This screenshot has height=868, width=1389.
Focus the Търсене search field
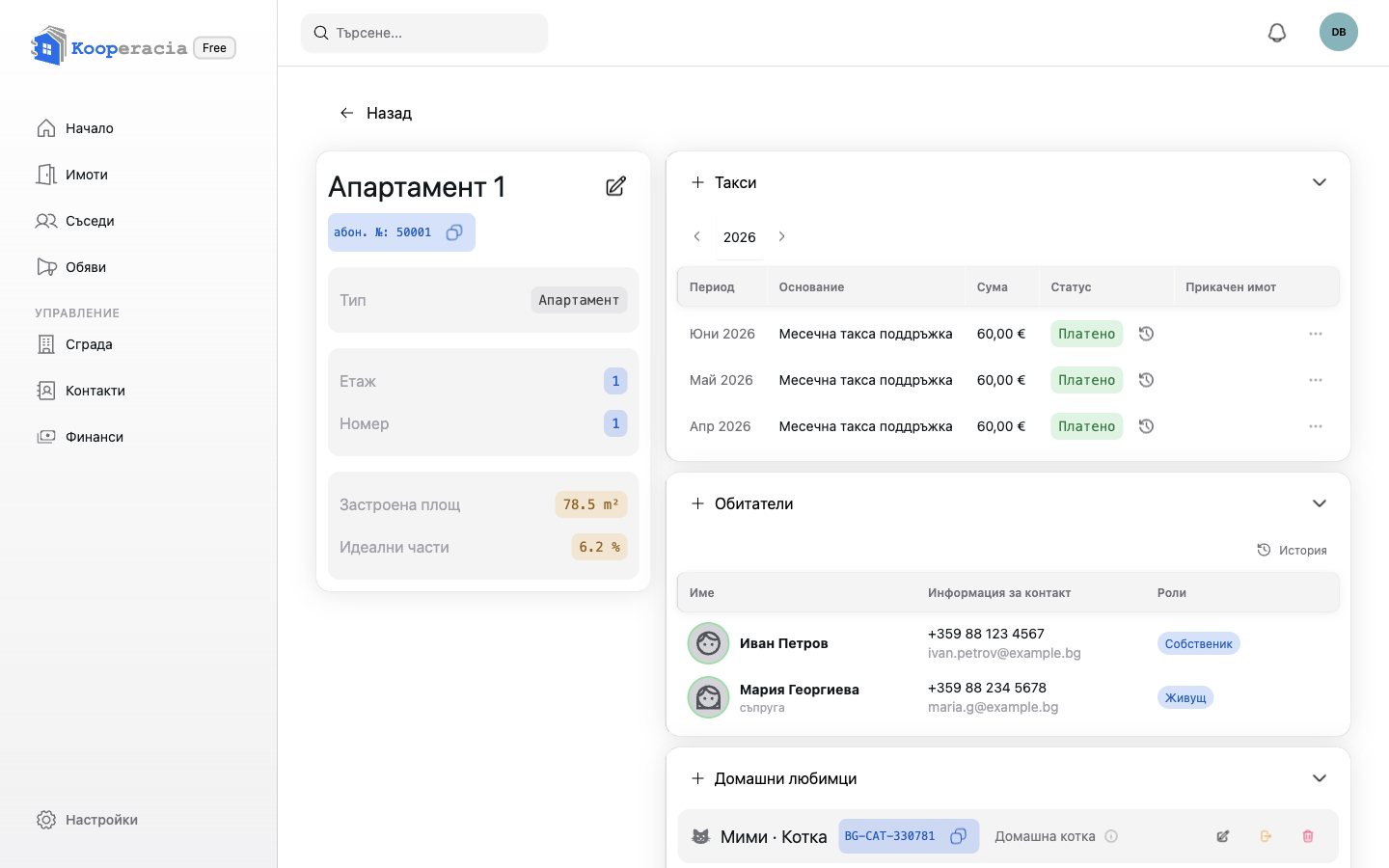pos(424,33)
